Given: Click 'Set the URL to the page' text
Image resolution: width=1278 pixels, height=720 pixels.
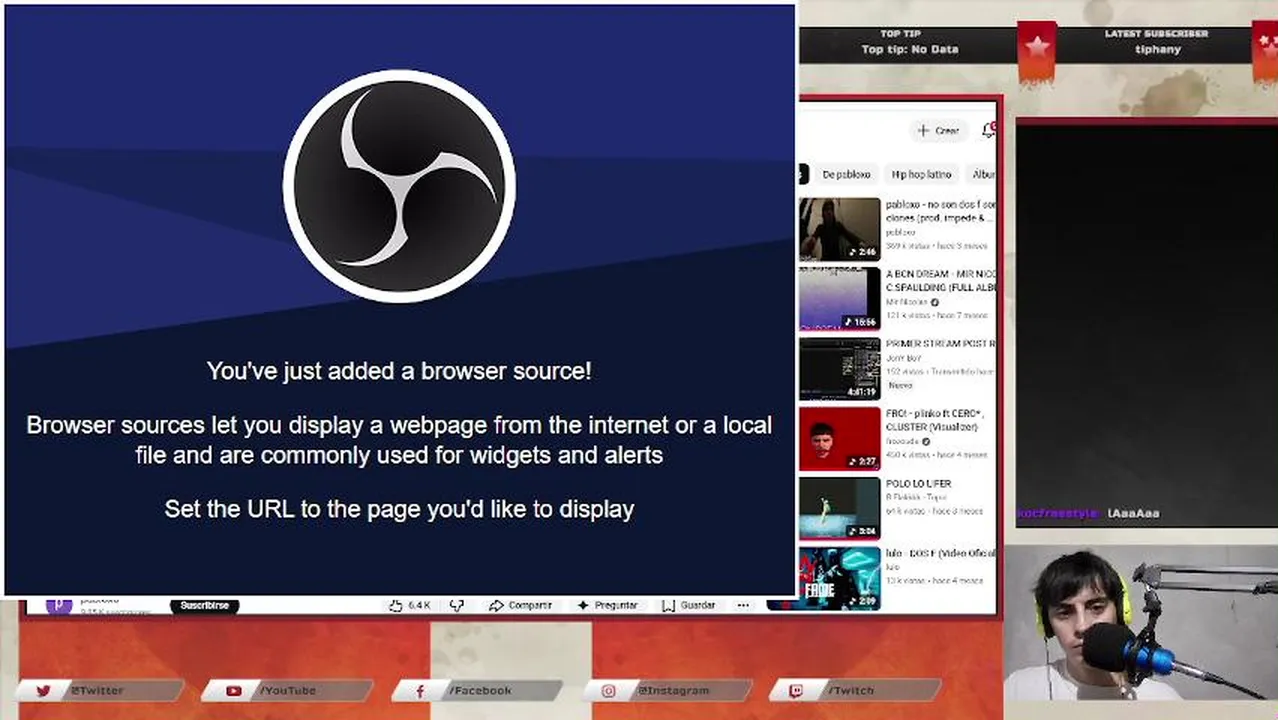Looking at the screenshot, I should click(x=399, y=509).
